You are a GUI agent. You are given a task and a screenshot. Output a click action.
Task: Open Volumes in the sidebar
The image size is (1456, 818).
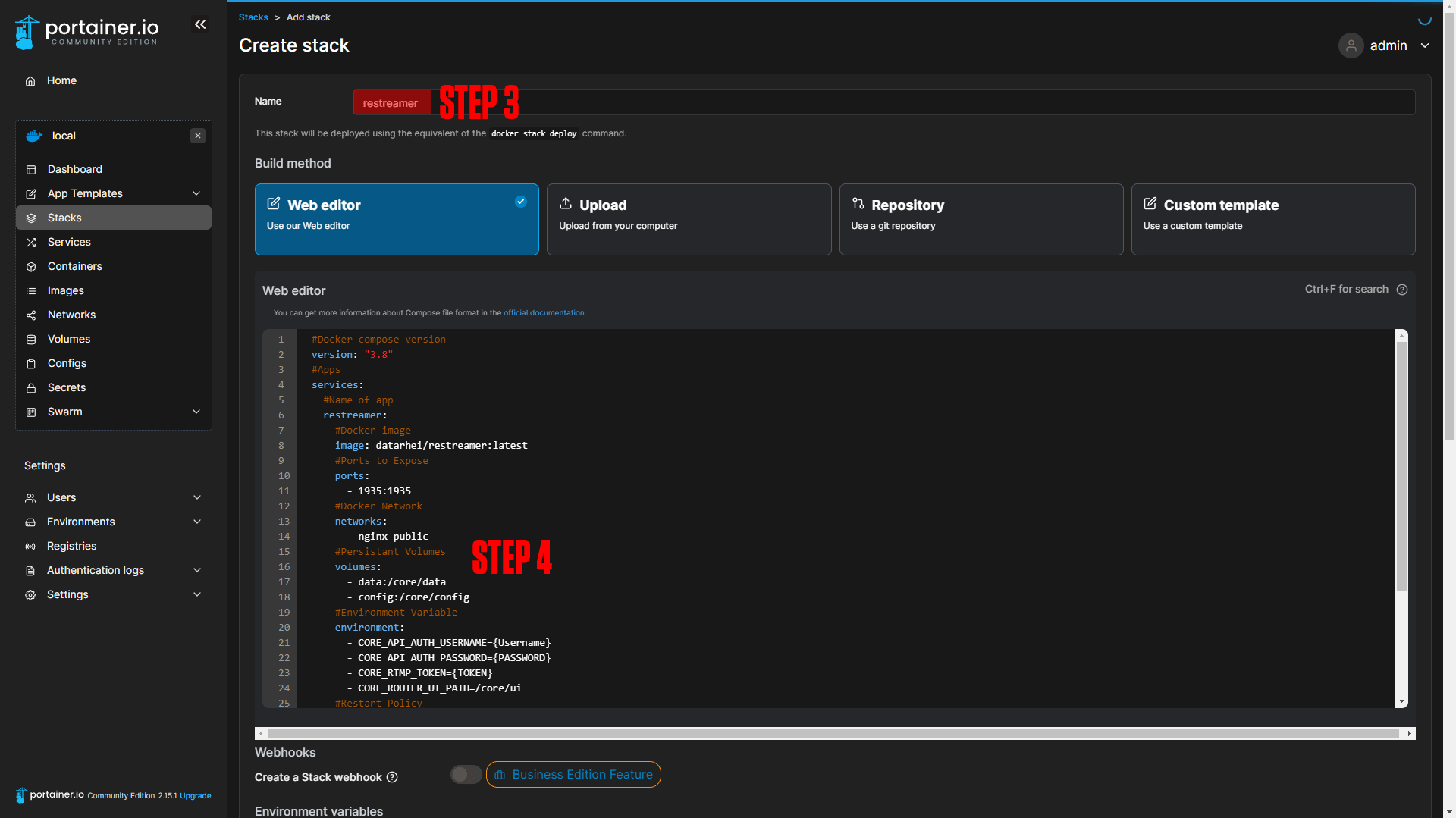114,339
